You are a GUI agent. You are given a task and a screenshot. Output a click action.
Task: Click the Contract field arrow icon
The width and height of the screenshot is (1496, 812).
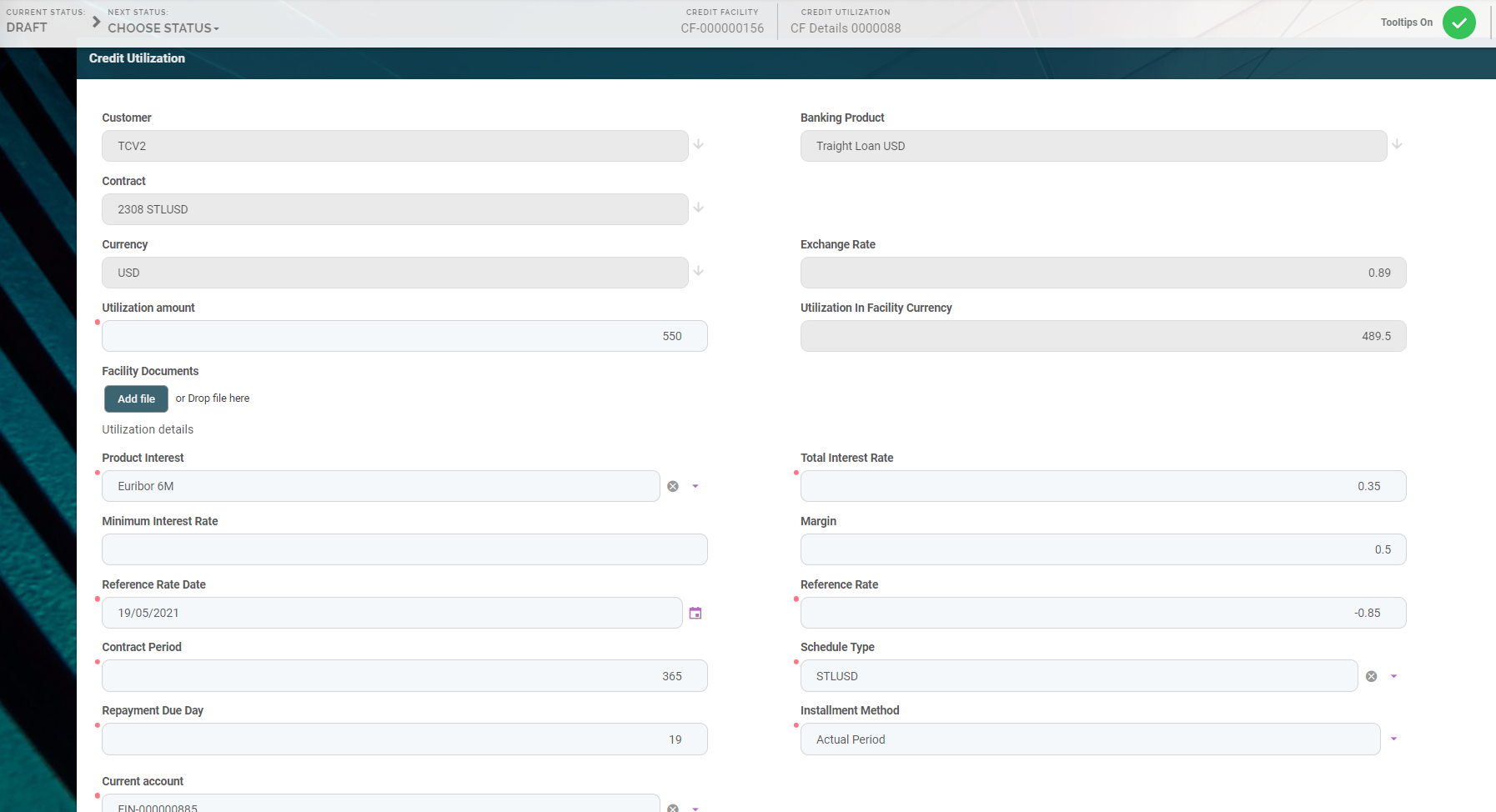[699, 208]
